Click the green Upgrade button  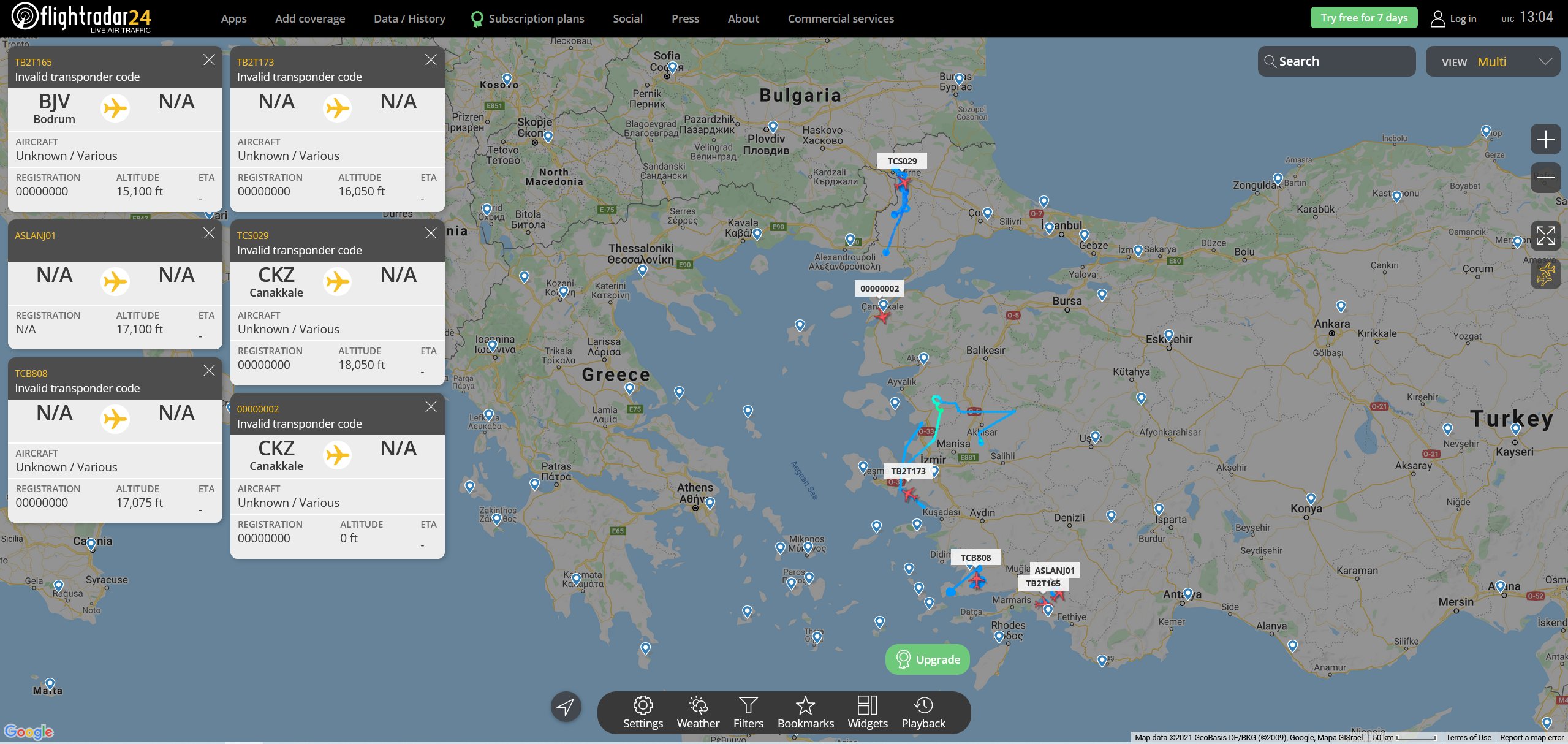point(927,659)
